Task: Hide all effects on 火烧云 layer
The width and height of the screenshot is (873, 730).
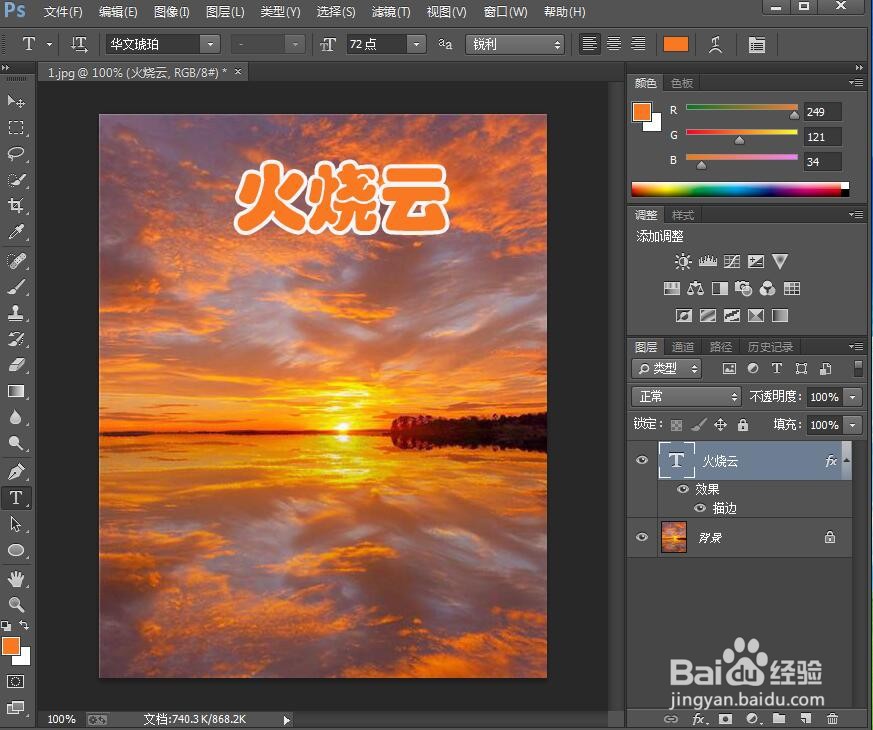Action: point(683,489)
